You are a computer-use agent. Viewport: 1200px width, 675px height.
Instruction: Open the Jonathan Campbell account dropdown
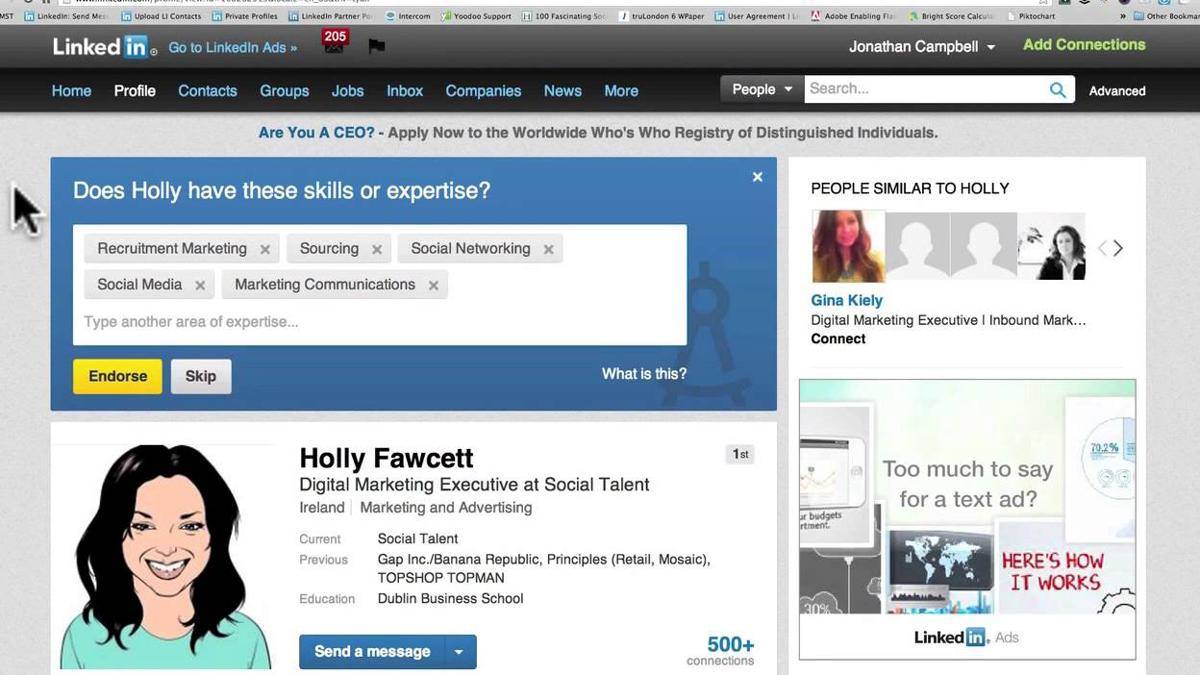click(x=921, y=47)
